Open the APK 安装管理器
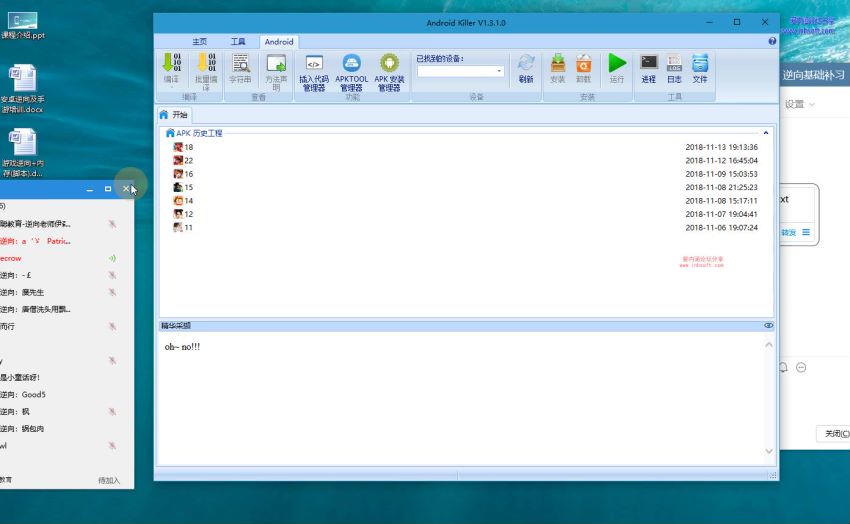Screen dimensions: 850x524 [x=389, y=72]
